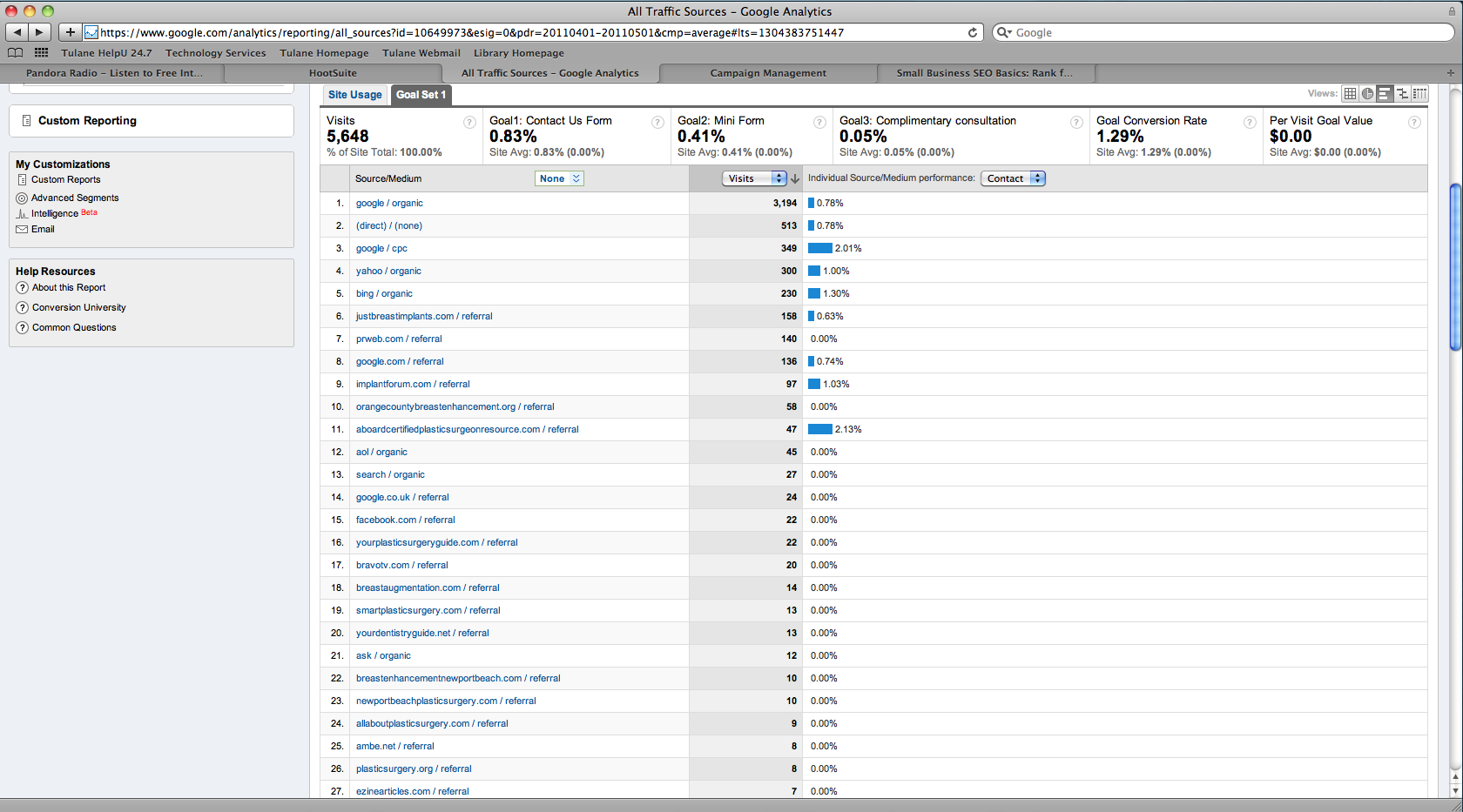Click the Email envelope icon
The image size is (1463, 812).
[22, 230]
